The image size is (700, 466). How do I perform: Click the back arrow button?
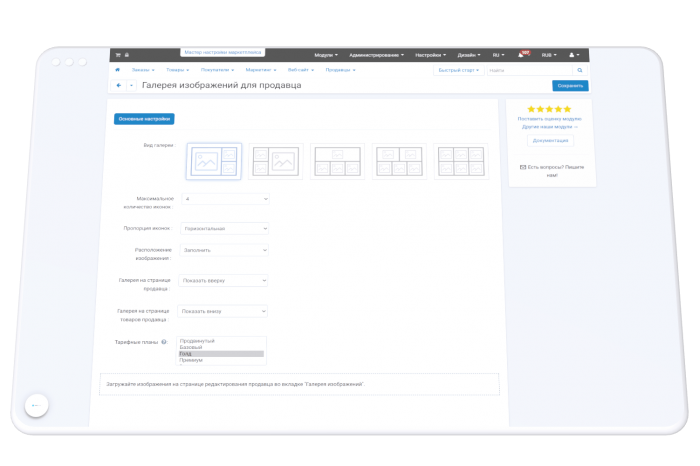click(x=119, y=85)
